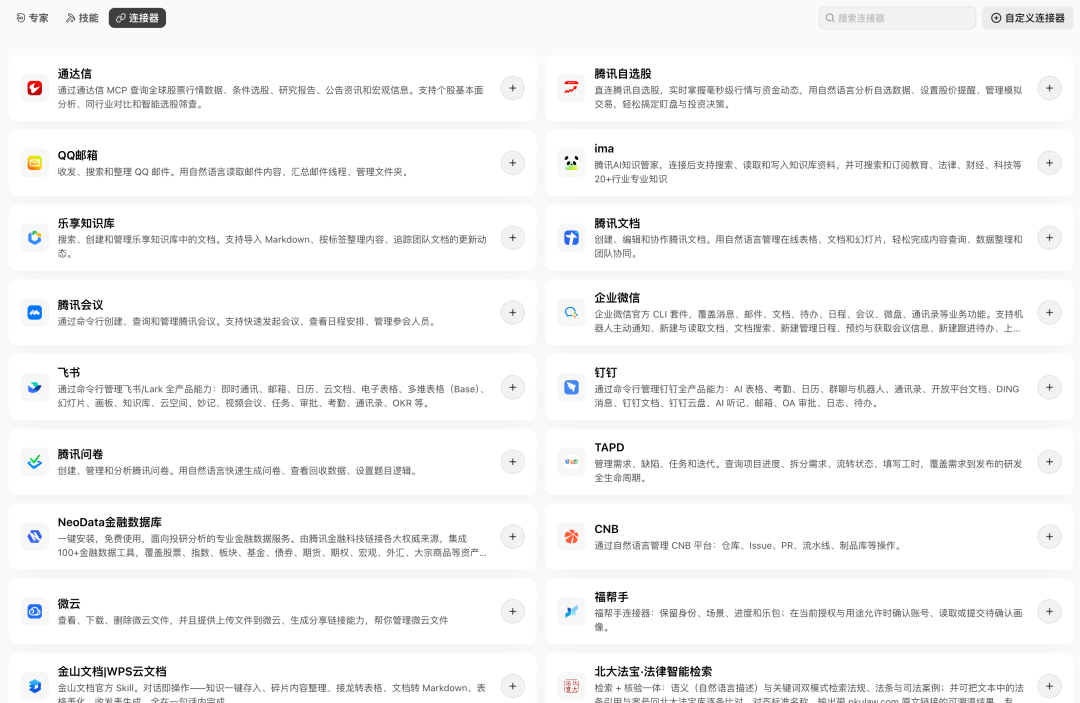Add the 通达信 connector with plus
Viewport: 1080px width, 703px height.
tap(512, 88)
